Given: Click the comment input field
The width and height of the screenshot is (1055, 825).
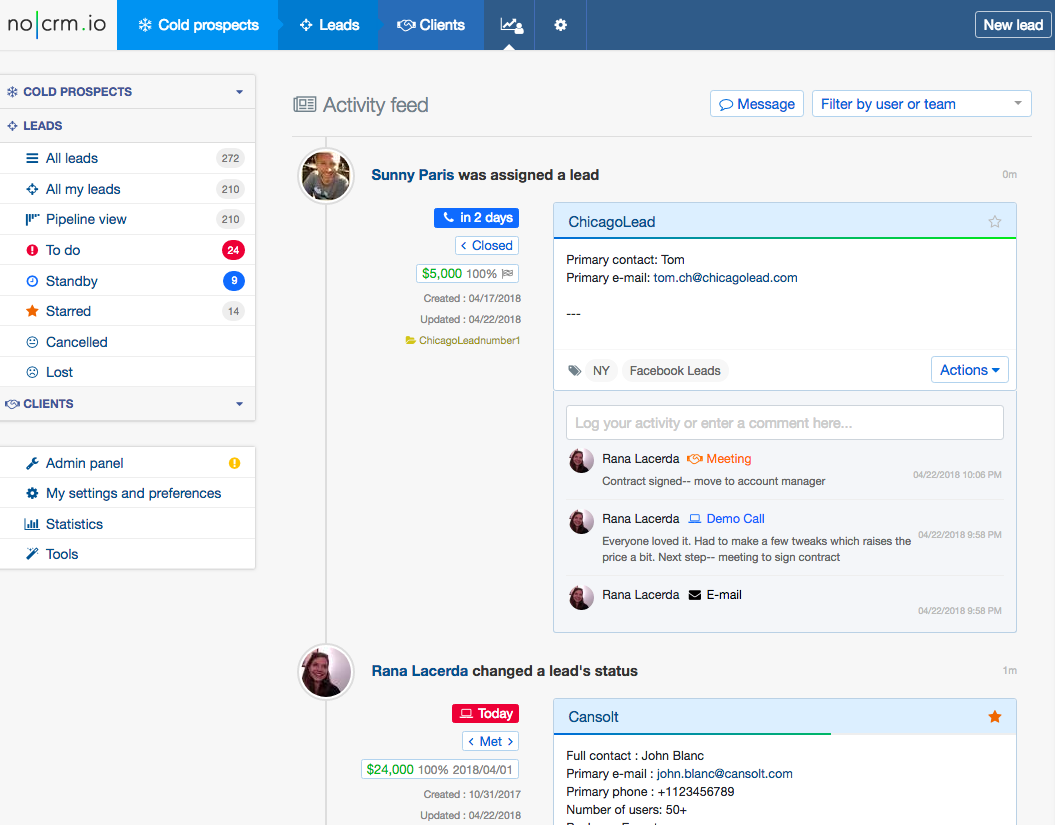Looking at the screenshot, I should pyautogui.click(x=785, y=423).
